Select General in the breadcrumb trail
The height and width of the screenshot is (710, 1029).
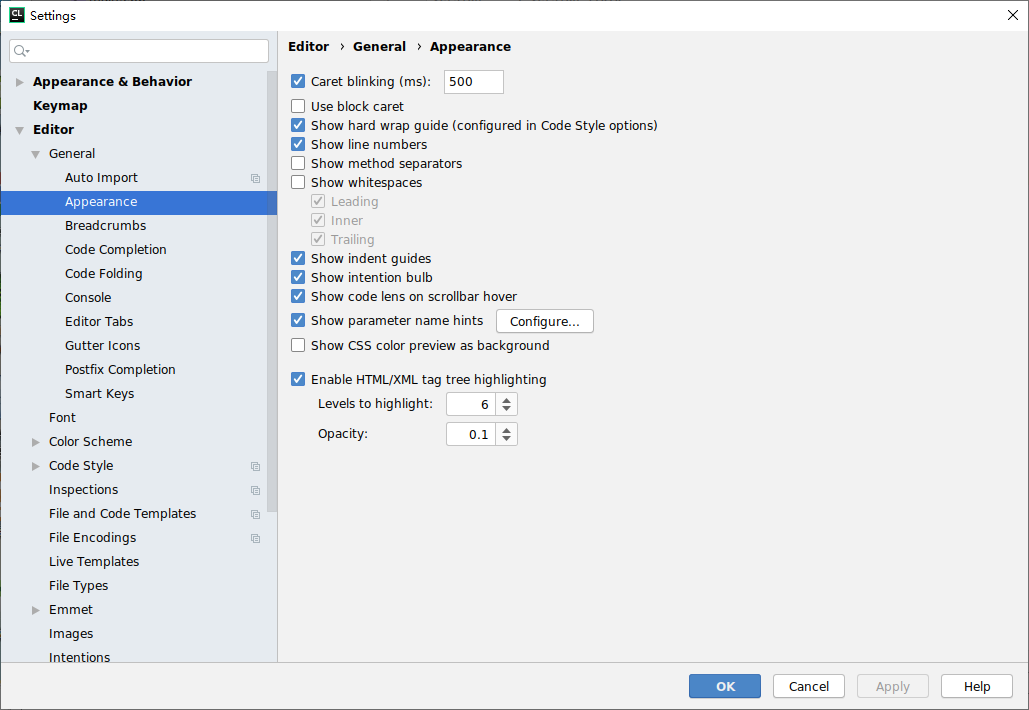click(x=379, y=46)
